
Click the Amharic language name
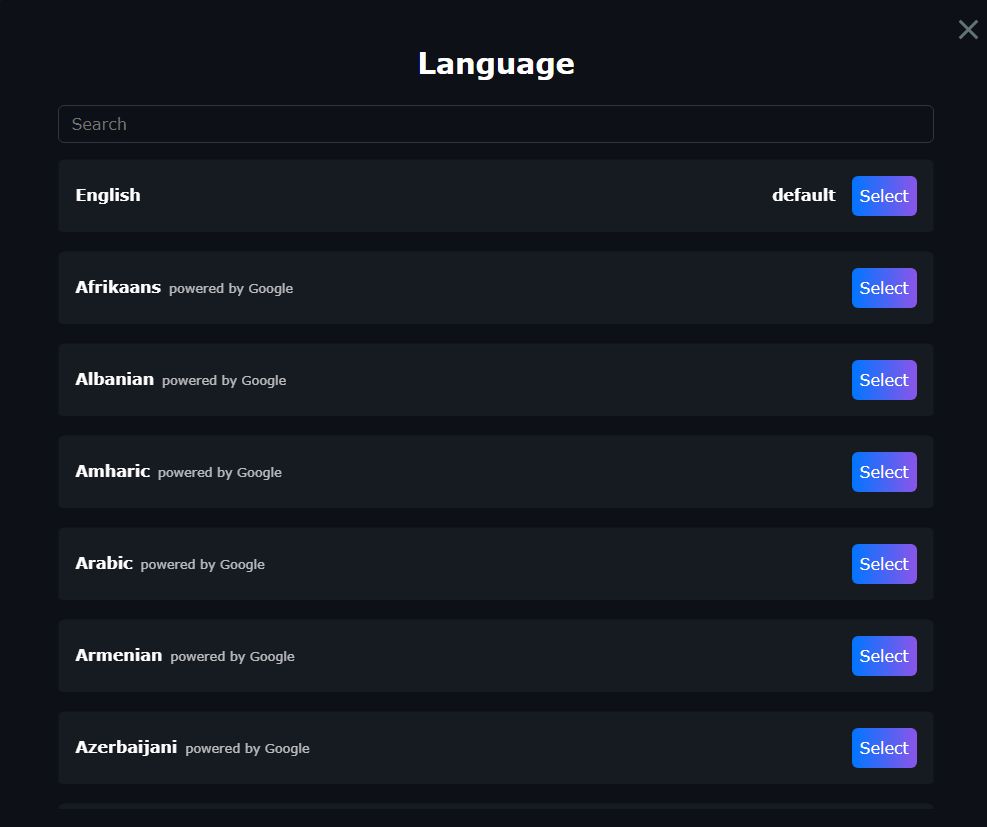pos(113,471)
